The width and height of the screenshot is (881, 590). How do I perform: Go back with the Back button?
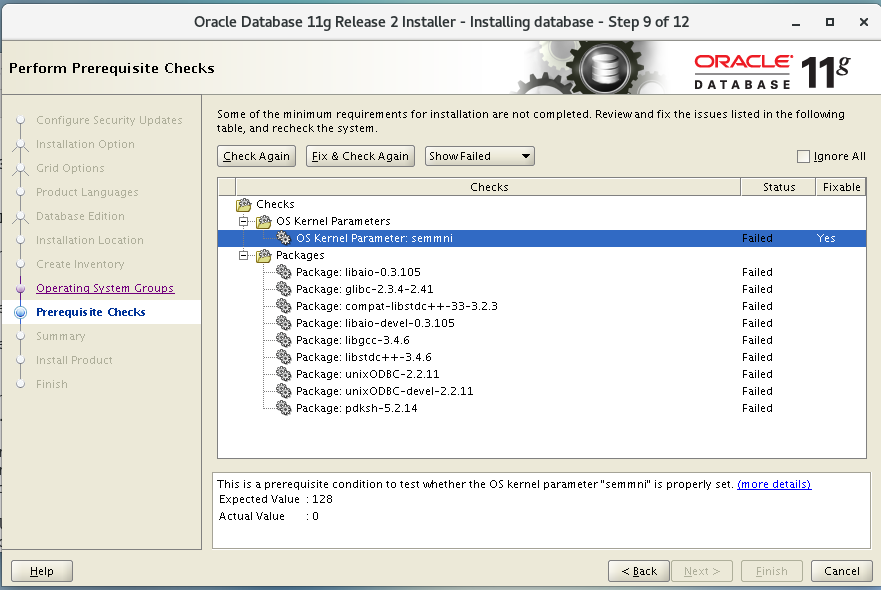coord(639,571)
